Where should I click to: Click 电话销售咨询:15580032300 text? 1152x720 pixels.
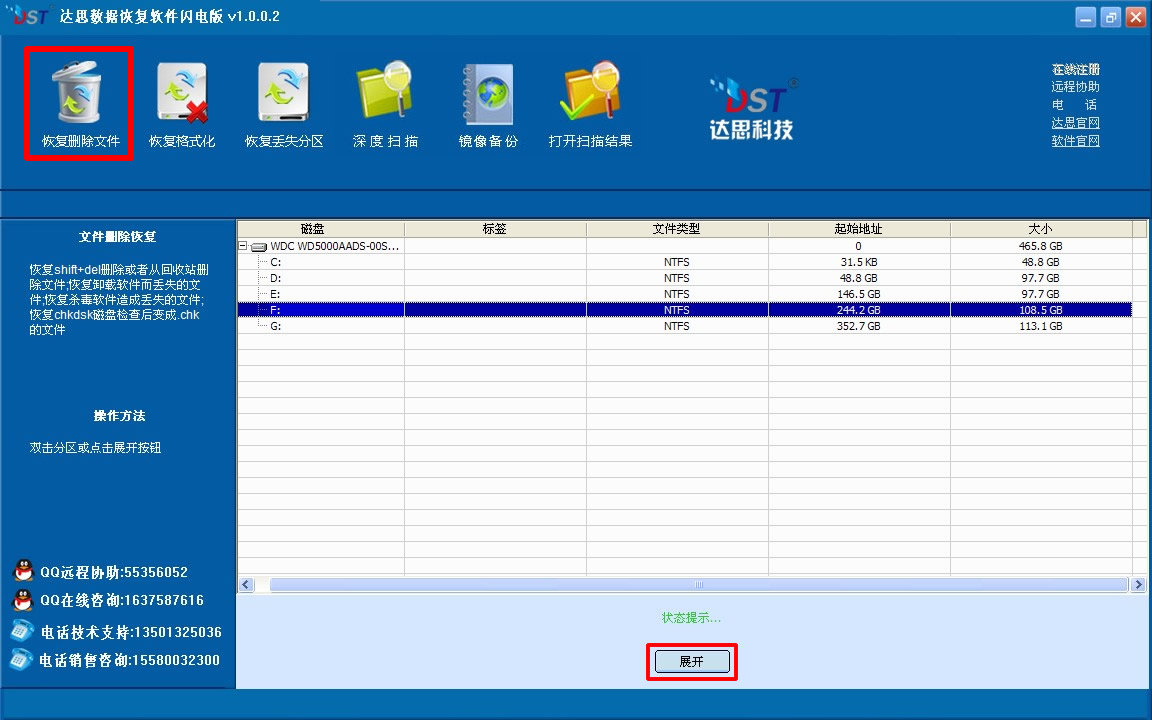coord(129,660)
